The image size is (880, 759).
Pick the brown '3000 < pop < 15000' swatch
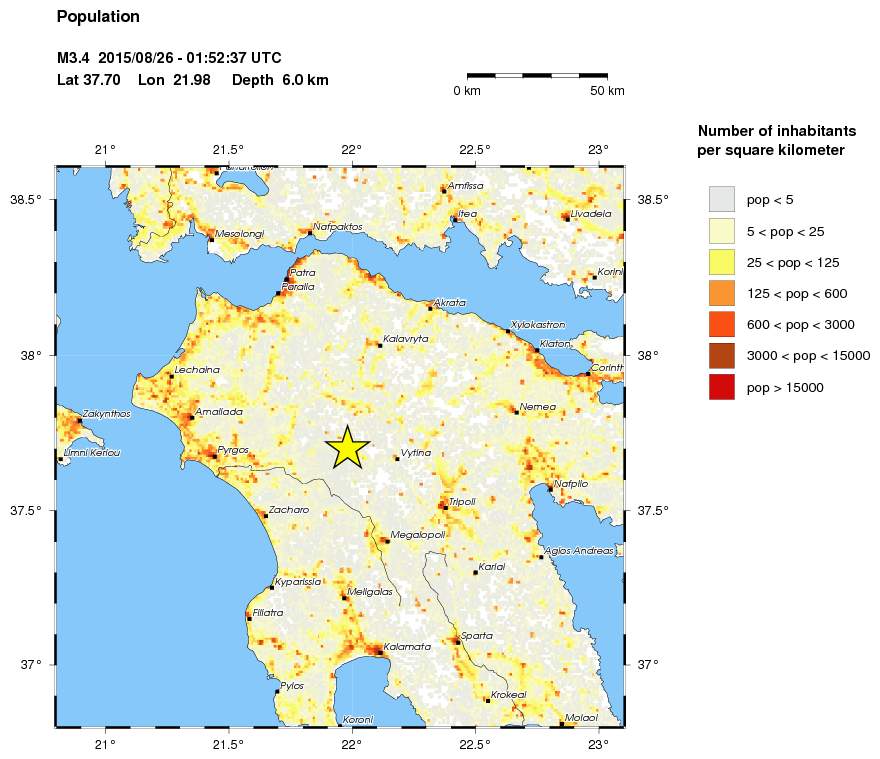722,355
